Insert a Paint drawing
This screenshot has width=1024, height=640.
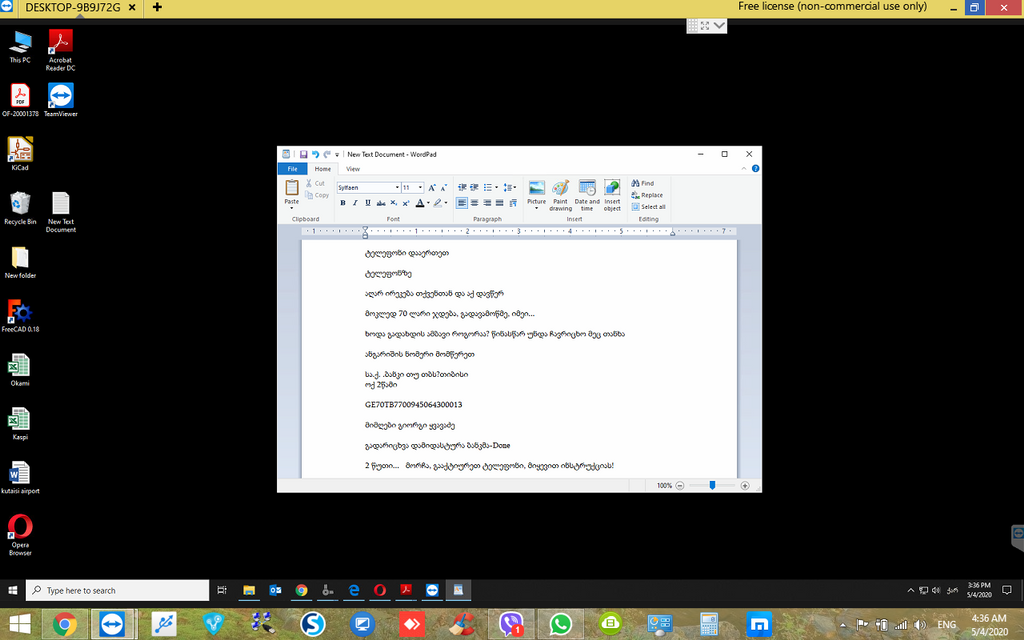560,195
